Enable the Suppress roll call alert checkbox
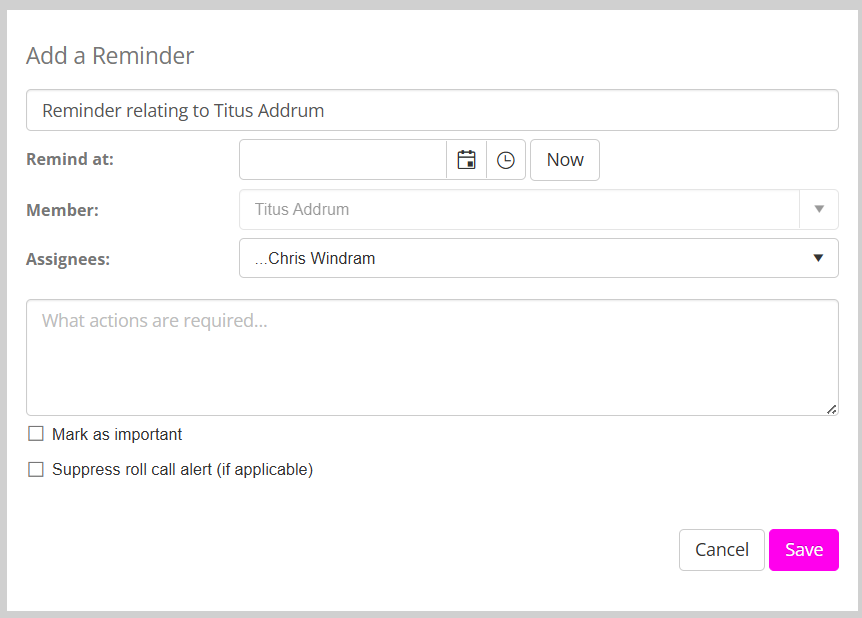Screen dimensions: 862x618 tap(36, 469)
